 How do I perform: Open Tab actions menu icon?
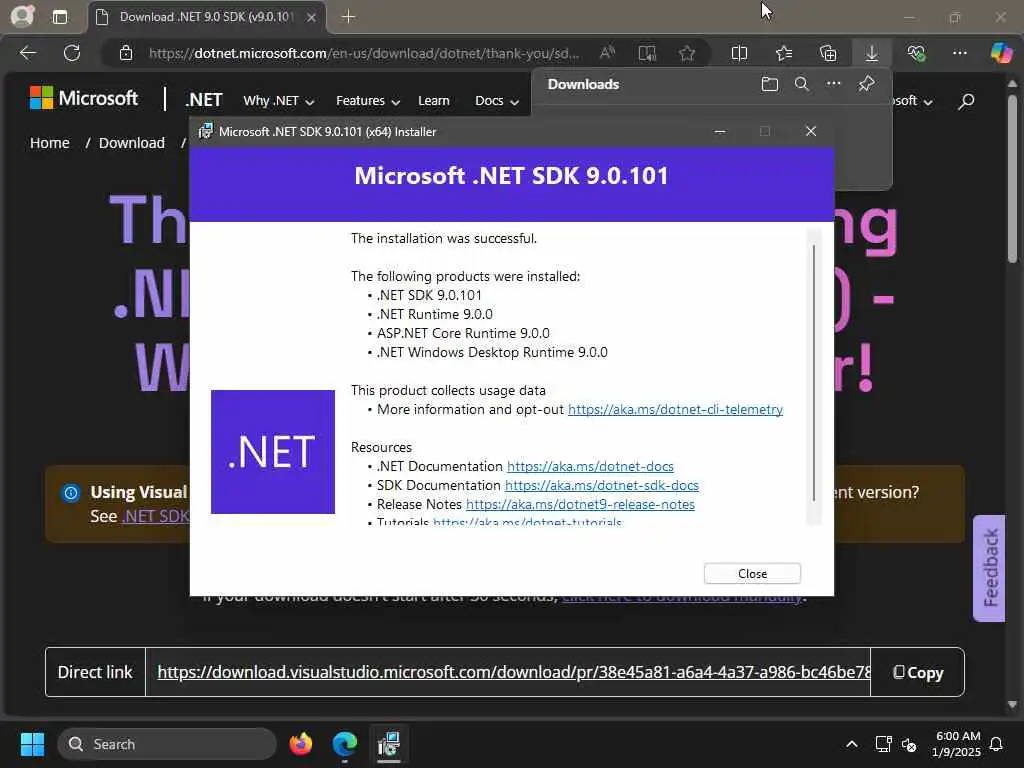[x=59, y=17]
